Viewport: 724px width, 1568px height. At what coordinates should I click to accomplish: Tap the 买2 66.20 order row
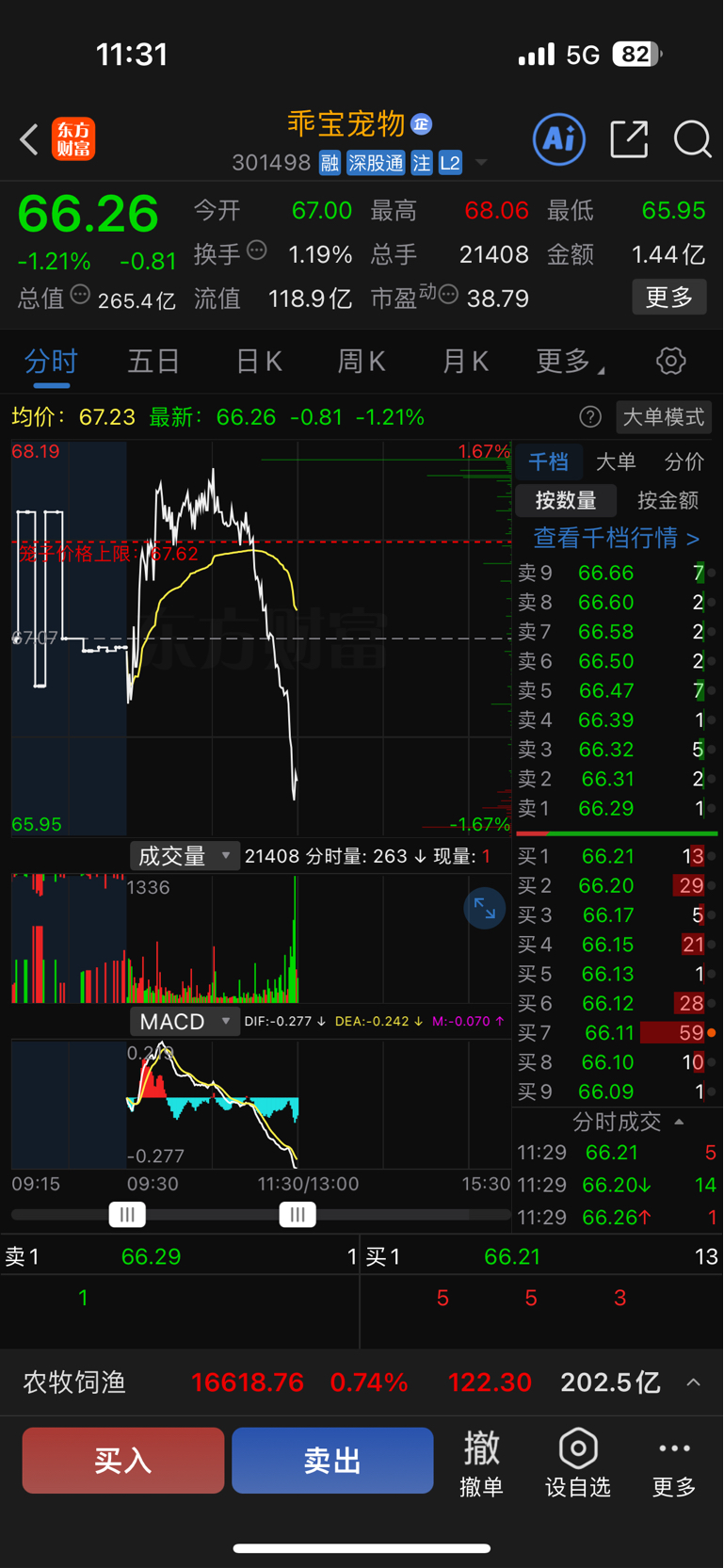pos(618,885)
